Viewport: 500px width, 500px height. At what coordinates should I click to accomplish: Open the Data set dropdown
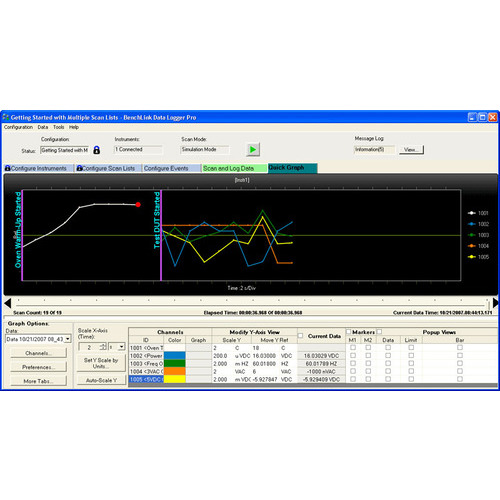tap(68, 339)
